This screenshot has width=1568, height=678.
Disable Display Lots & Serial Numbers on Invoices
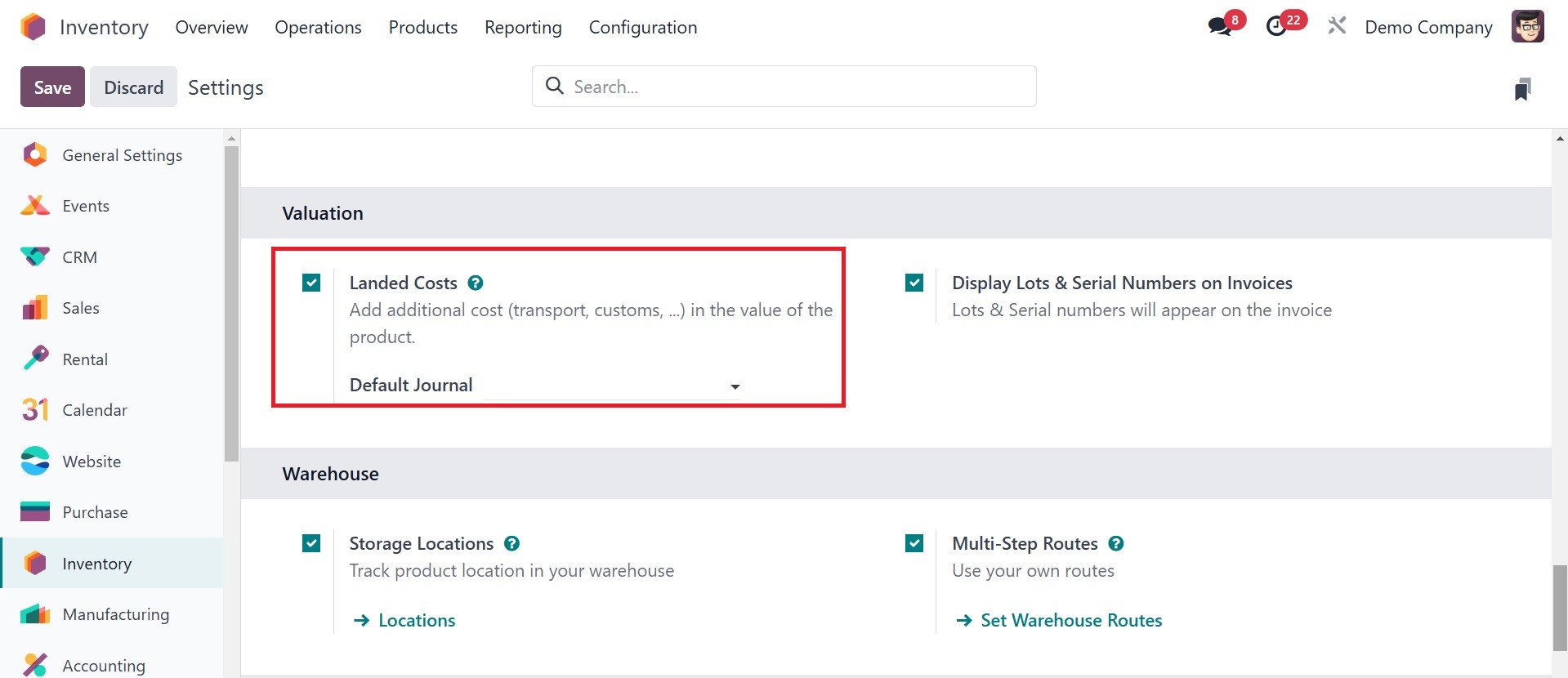(914, 283)
